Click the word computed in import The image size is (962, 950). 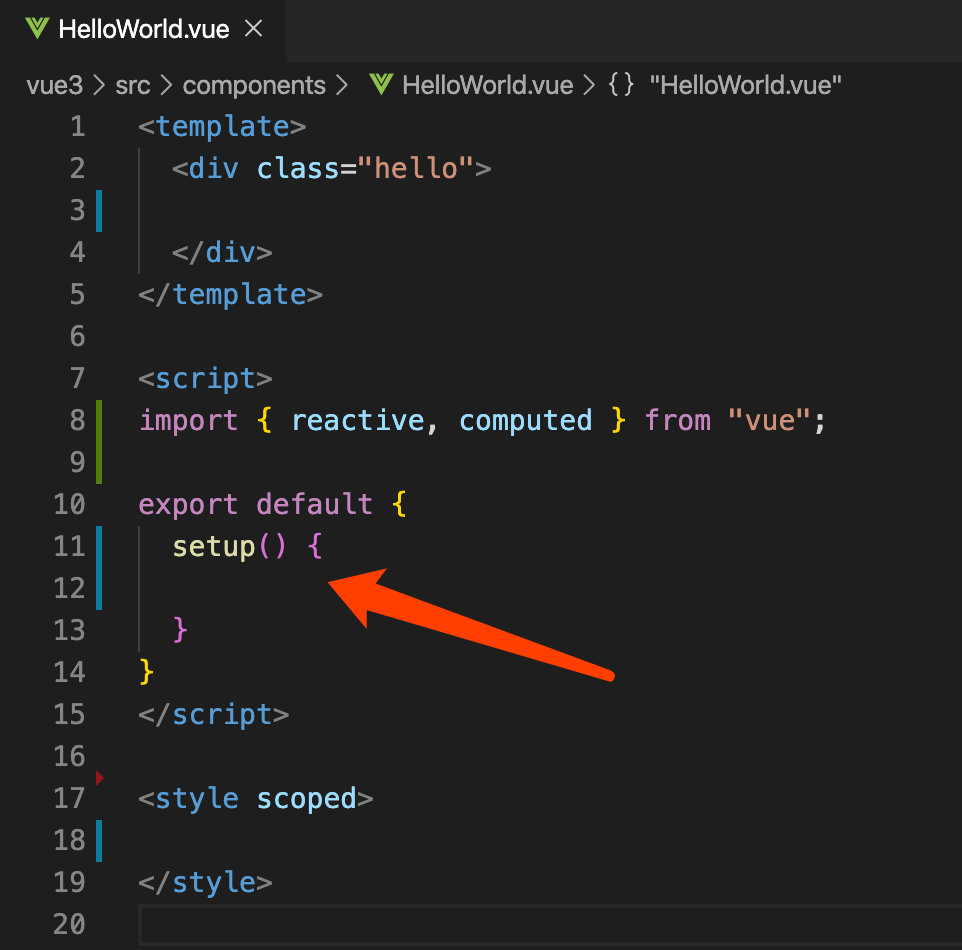[526, 422]
